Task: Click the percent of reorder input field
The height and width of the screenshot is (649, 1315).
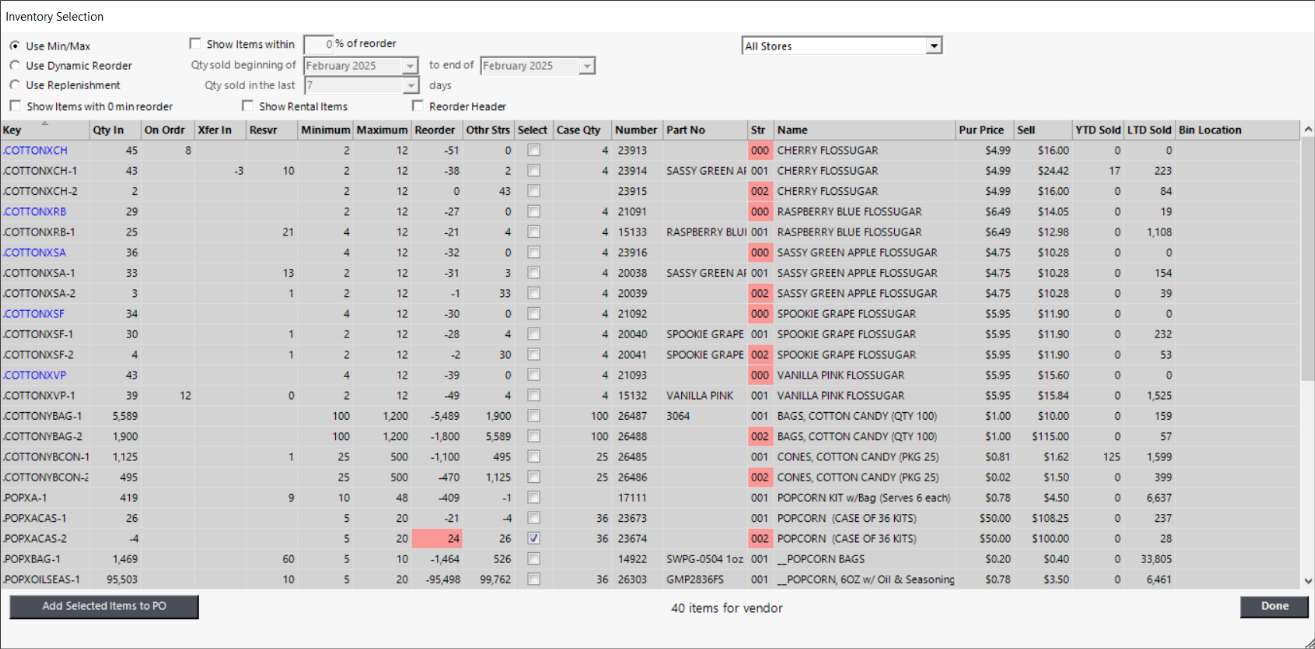Action: [x=318, y=44]
